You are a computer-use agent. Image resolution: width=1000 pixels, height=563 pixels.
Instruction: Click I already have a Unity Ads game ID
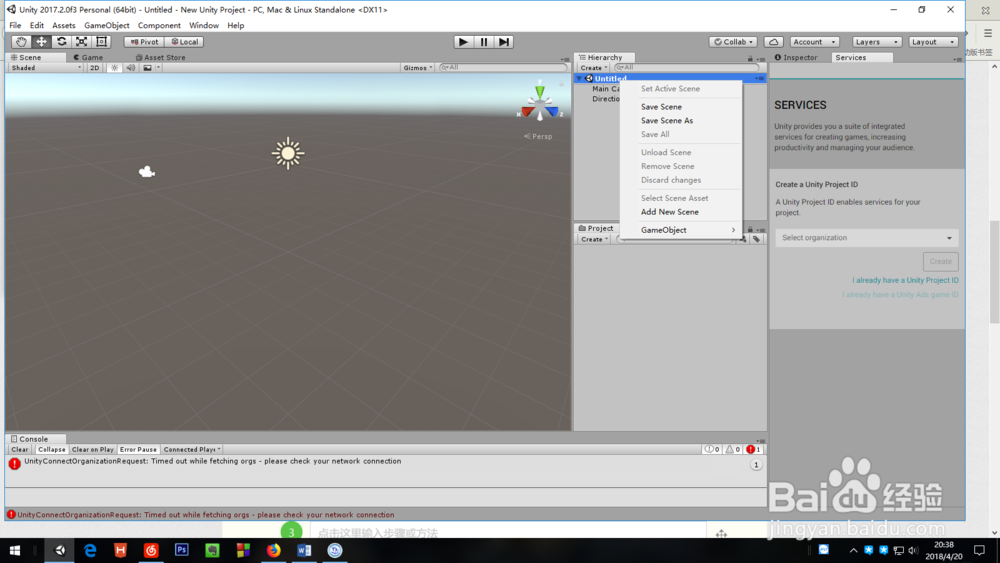click(x=900, y=295)
